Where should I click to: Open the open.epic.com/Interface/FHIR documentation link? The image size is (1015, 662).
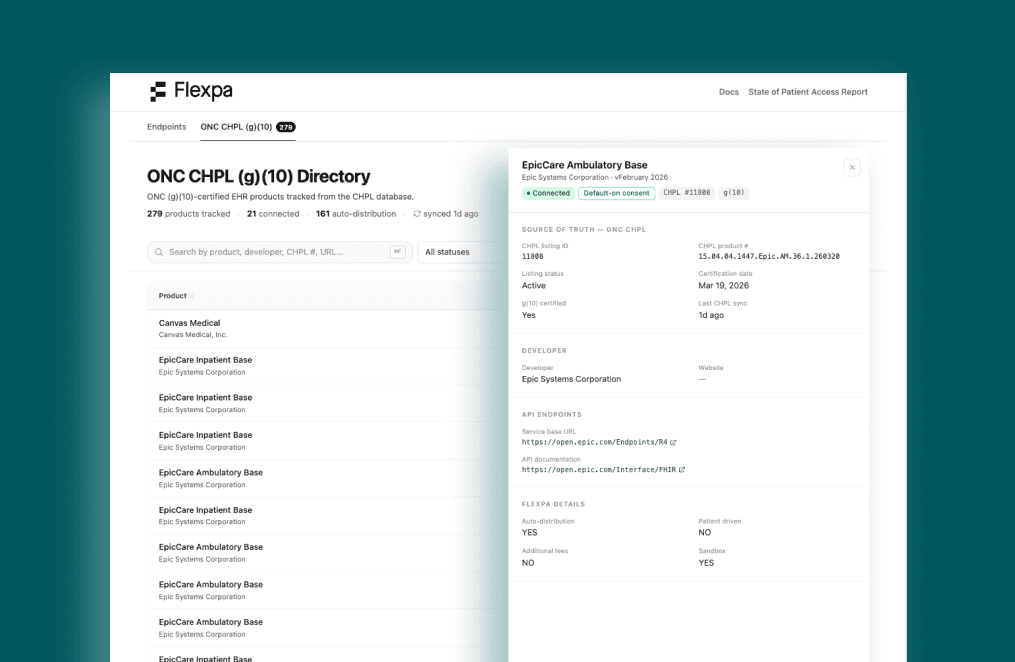599,470
